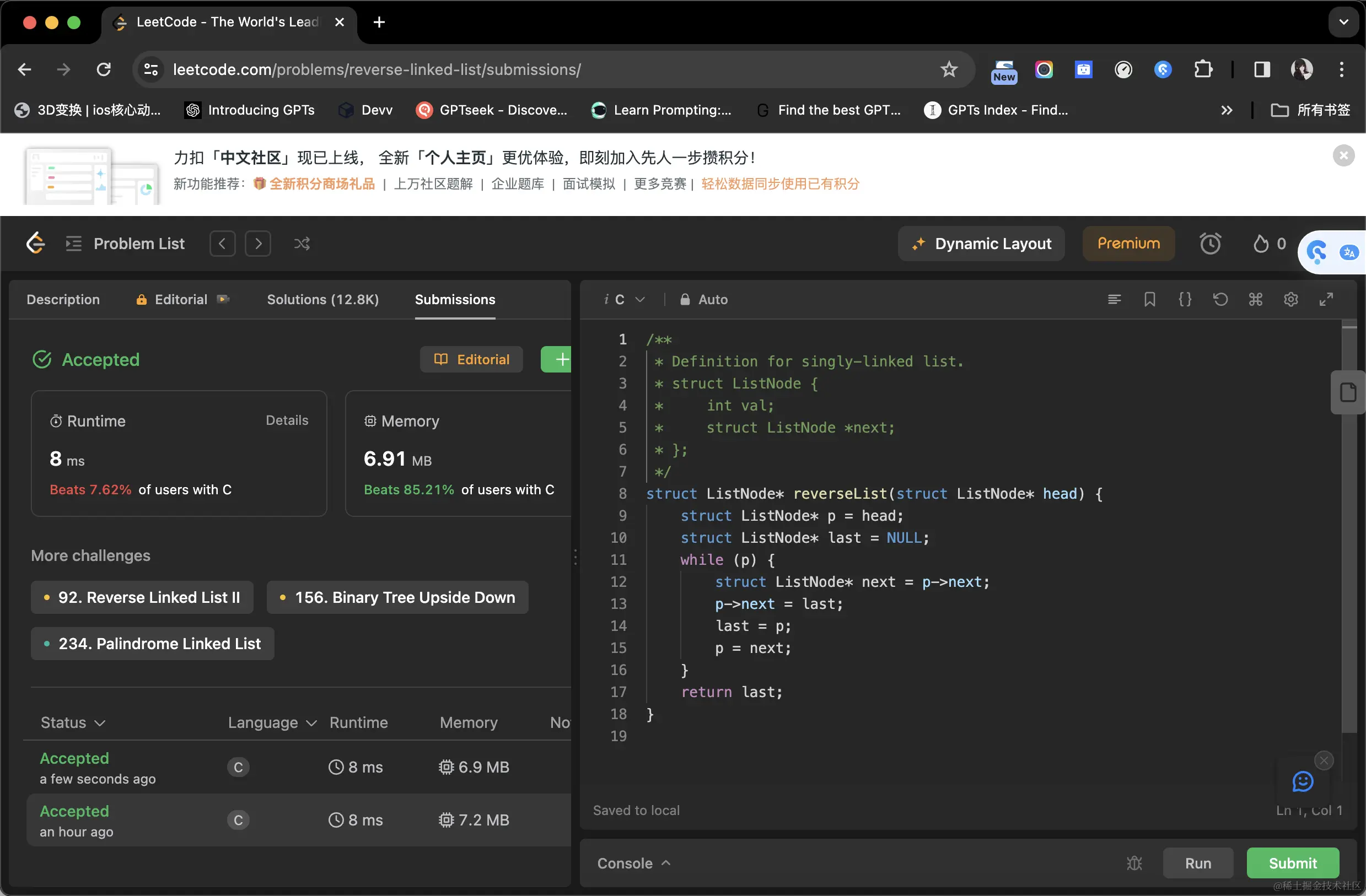Expand editor to fullscreen icon
The height and width of the screenshot is (896, 1366).
[1326, 299]
